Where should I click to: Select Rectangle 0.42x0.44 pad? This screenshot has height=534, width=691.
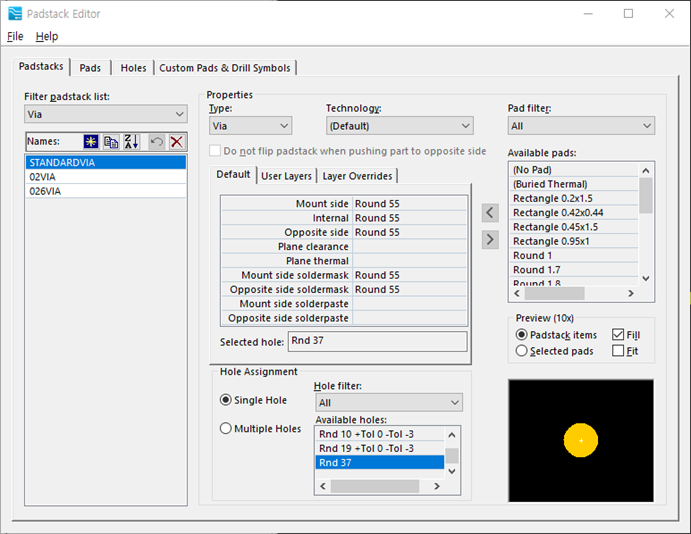pos(574,212)
